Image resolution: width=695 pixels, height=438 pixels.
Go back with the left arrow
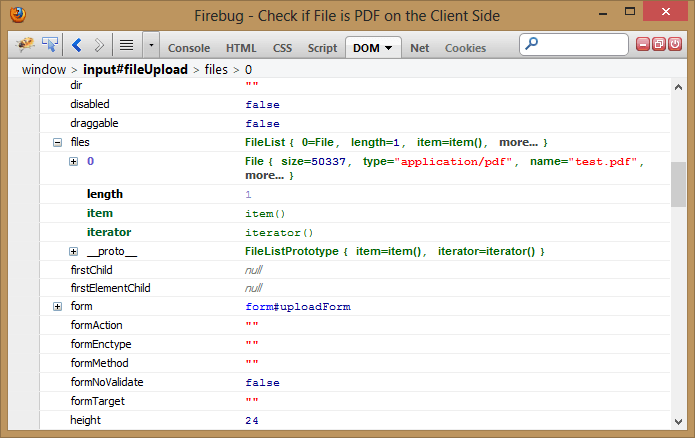coord(77,46)
